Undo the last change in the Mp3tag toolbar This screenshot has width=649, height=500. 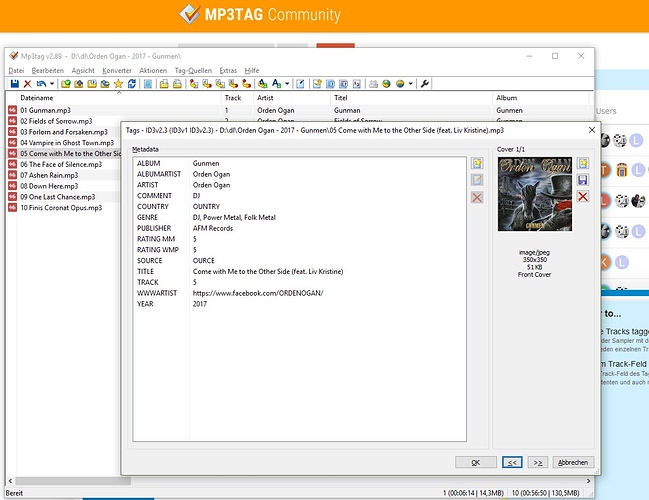point(41,84)
